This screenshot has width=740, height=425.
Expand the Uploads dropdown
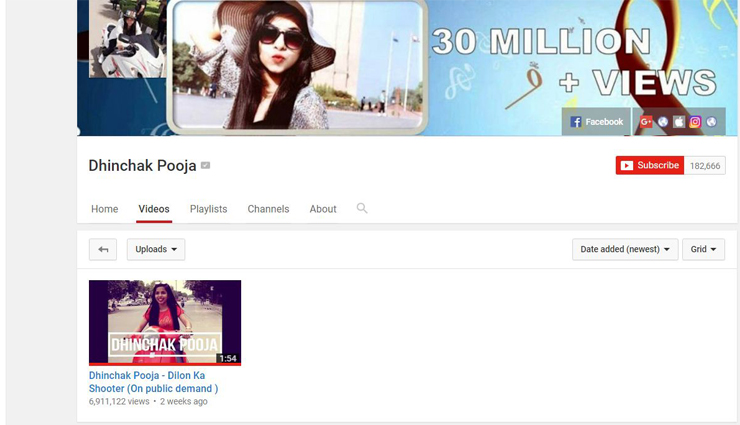[156, 249]
